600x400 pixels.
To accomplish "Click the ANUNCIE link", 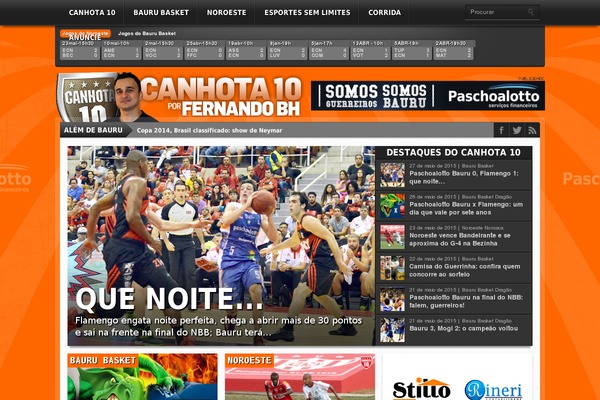I will click(x=85, y=38).
